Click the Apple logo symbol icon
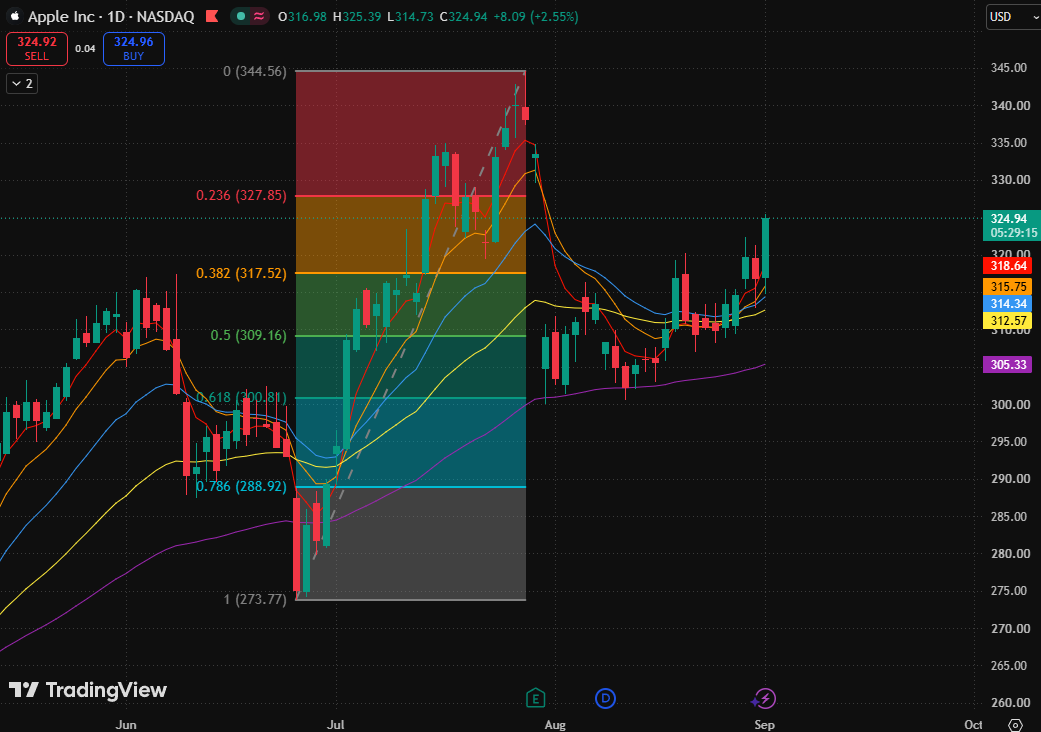Screen dimensions: 1041x732 [15, 16]
